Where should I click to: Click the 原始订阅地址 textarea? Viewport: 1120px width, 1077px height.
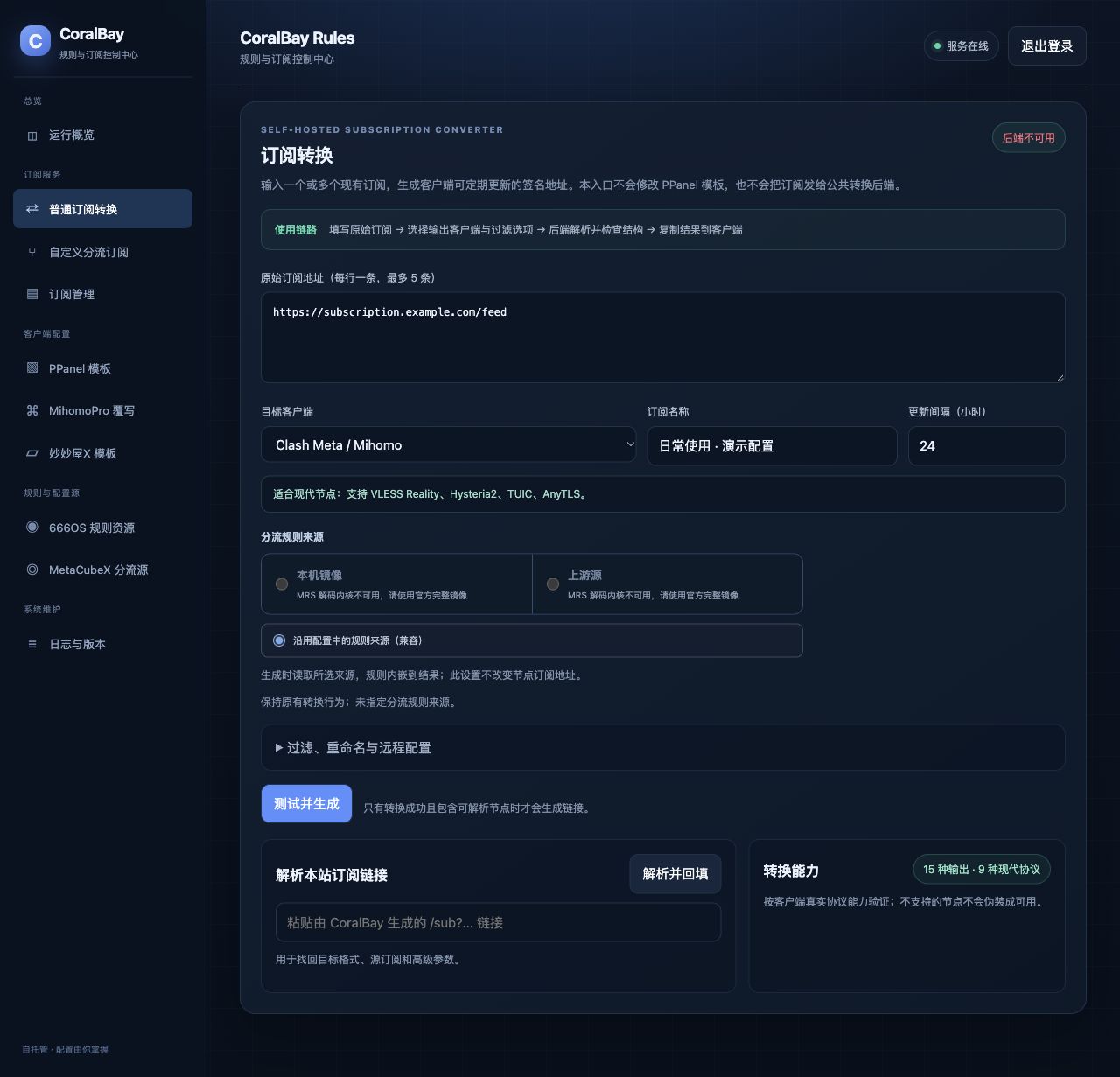(662, 337)
